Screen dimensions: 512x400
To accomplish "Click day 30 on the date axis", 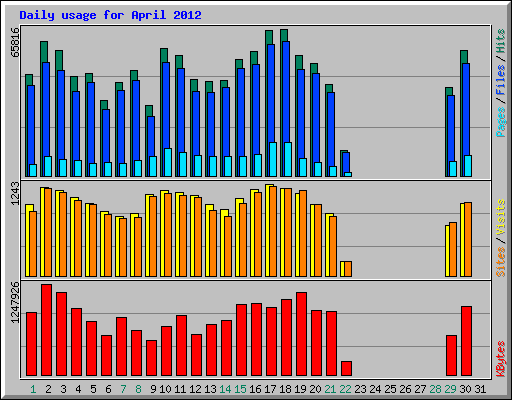I will point(465,389).
